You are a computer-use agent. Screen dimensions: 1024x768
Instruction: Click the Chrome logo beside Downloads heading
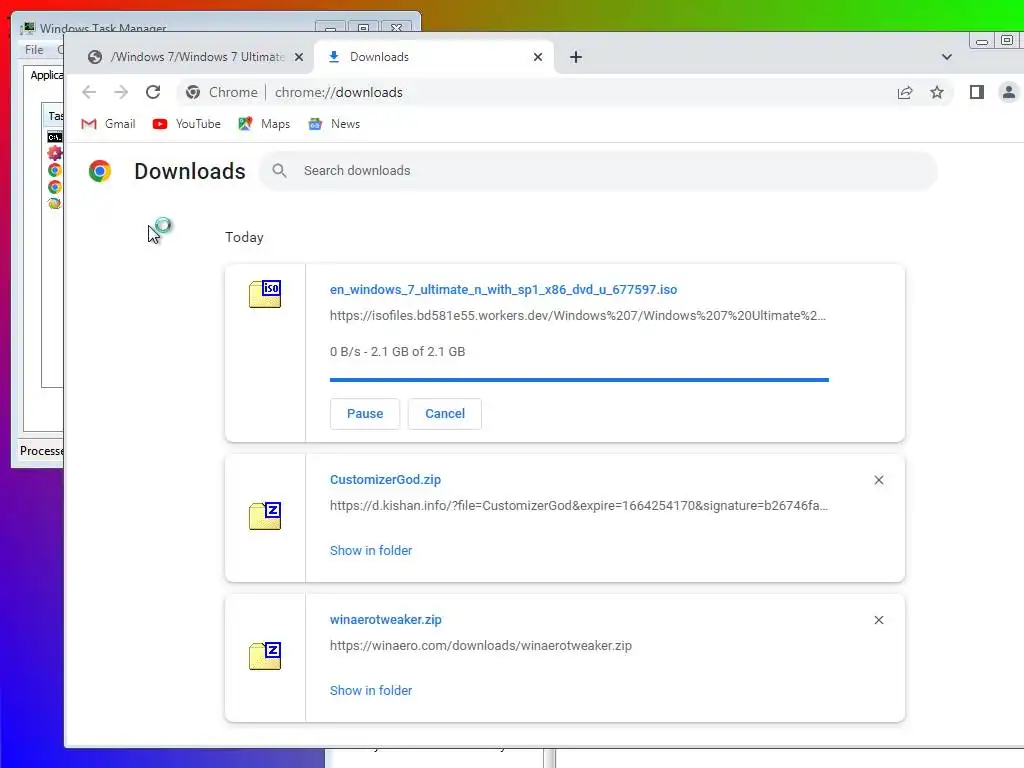pos(100,171)
